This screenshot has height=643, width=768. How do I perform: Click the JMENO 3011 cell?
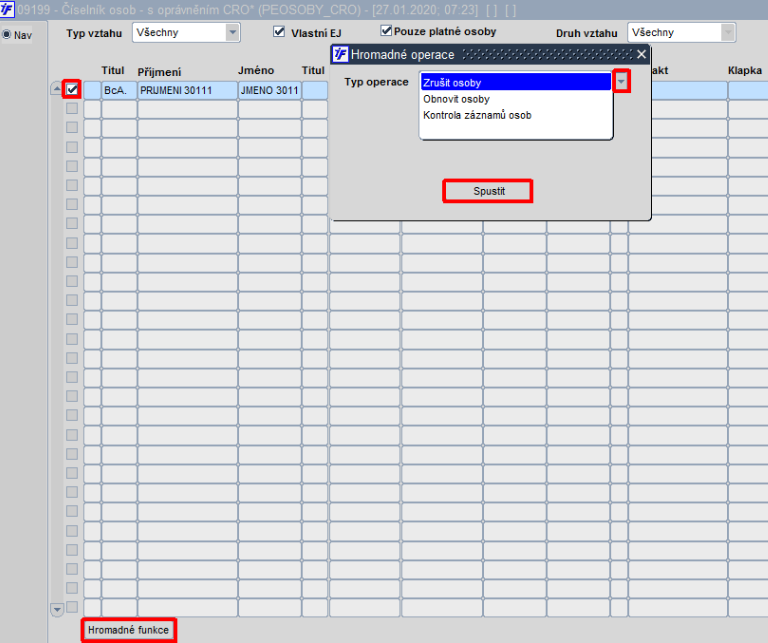(269, 91)
